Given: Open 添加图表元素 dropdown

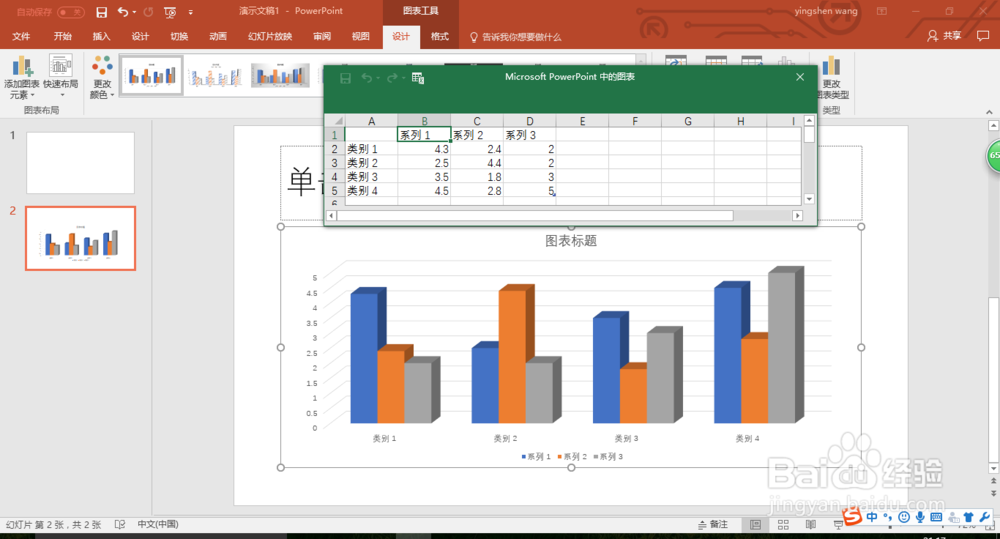Looking at the screenshot, I should (22, 77).
